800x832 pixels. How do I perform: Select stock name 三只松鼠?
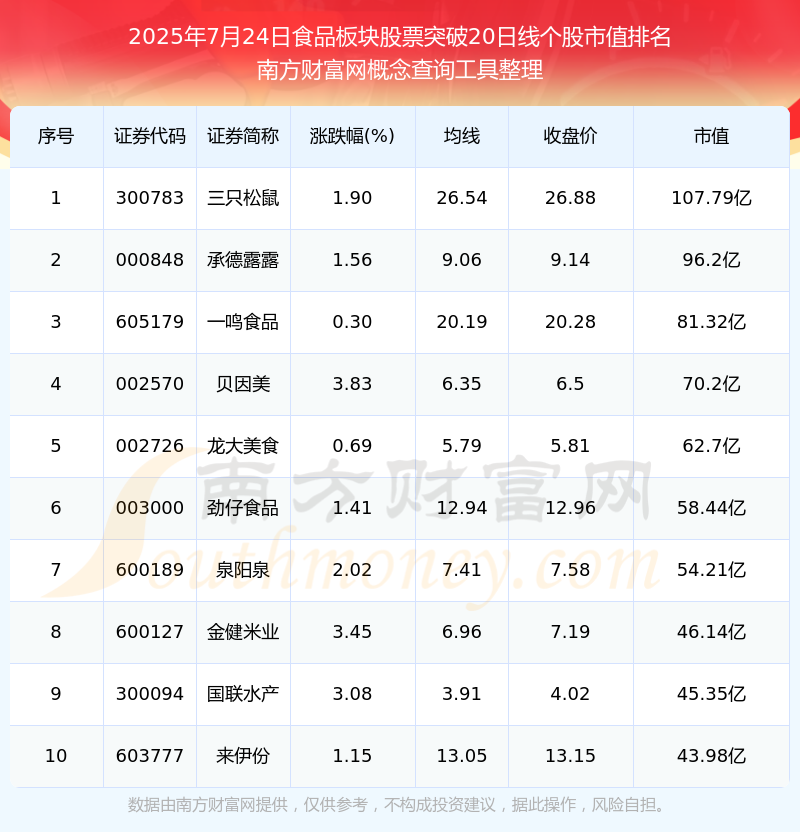[x=243, y=198]
